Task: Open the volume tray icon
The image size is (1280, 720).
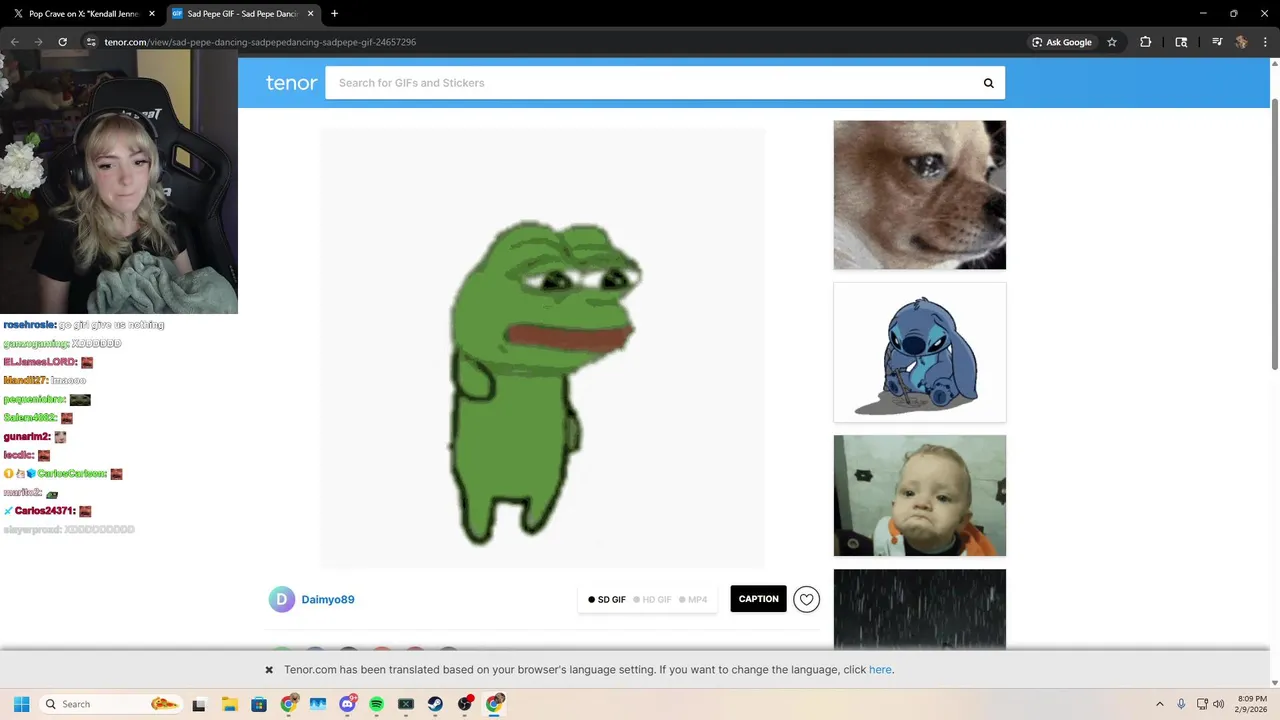Action: (1218, 704)
